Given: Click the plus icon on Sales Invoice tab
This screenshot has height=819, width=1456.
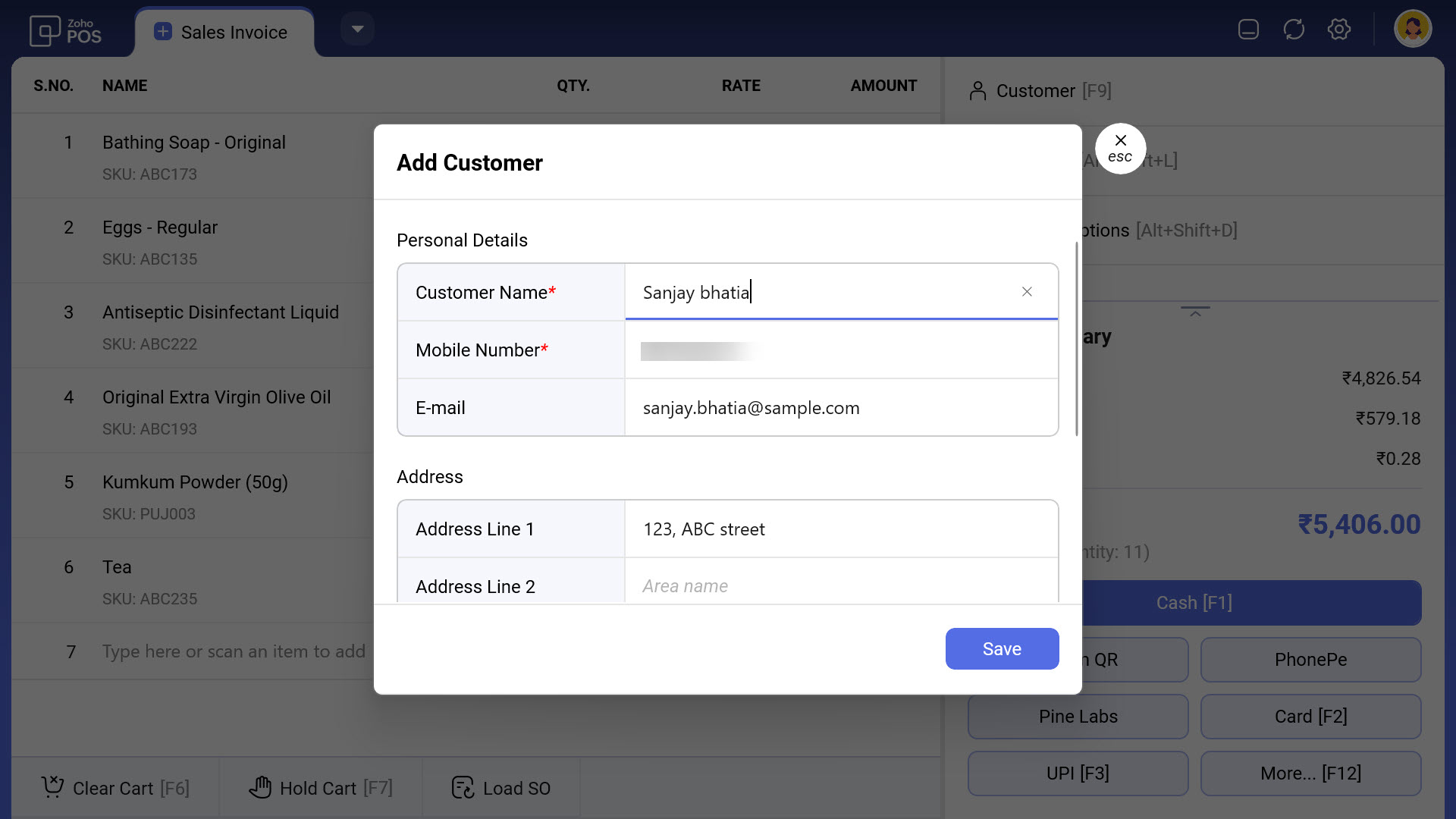Looking at the screenshot, I should pyautogui.click(x=162, y=32).
